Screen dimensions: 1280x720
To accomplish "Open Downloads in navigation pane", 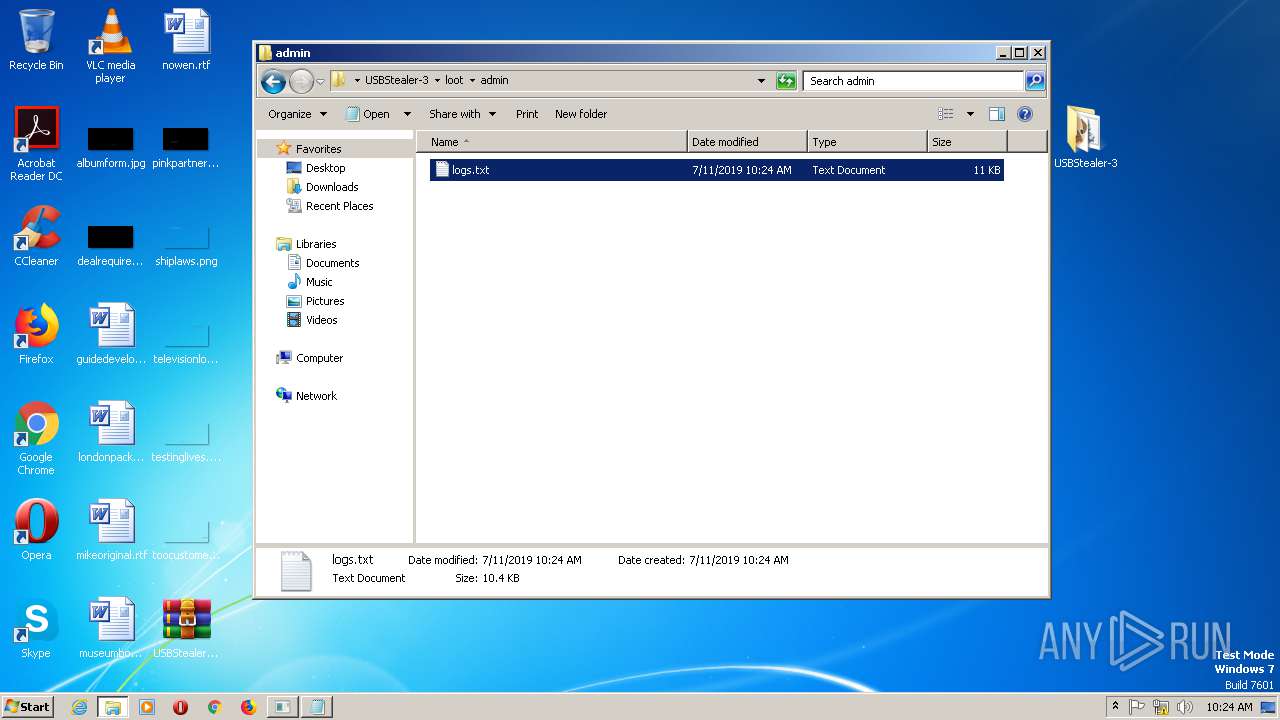I will pyautogui.click(x=332, y=187).
